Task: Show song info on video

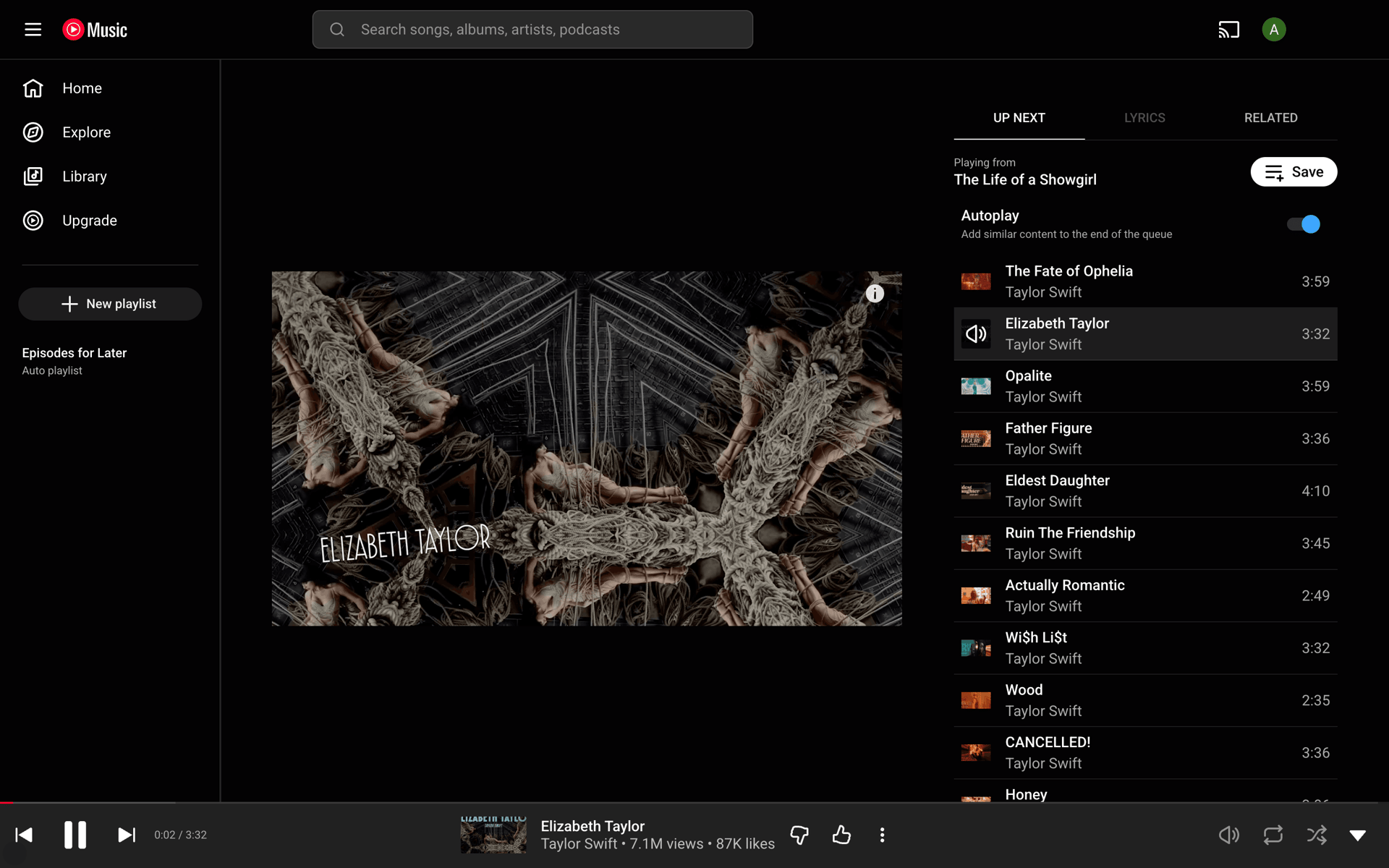Action: click(875, 294)
